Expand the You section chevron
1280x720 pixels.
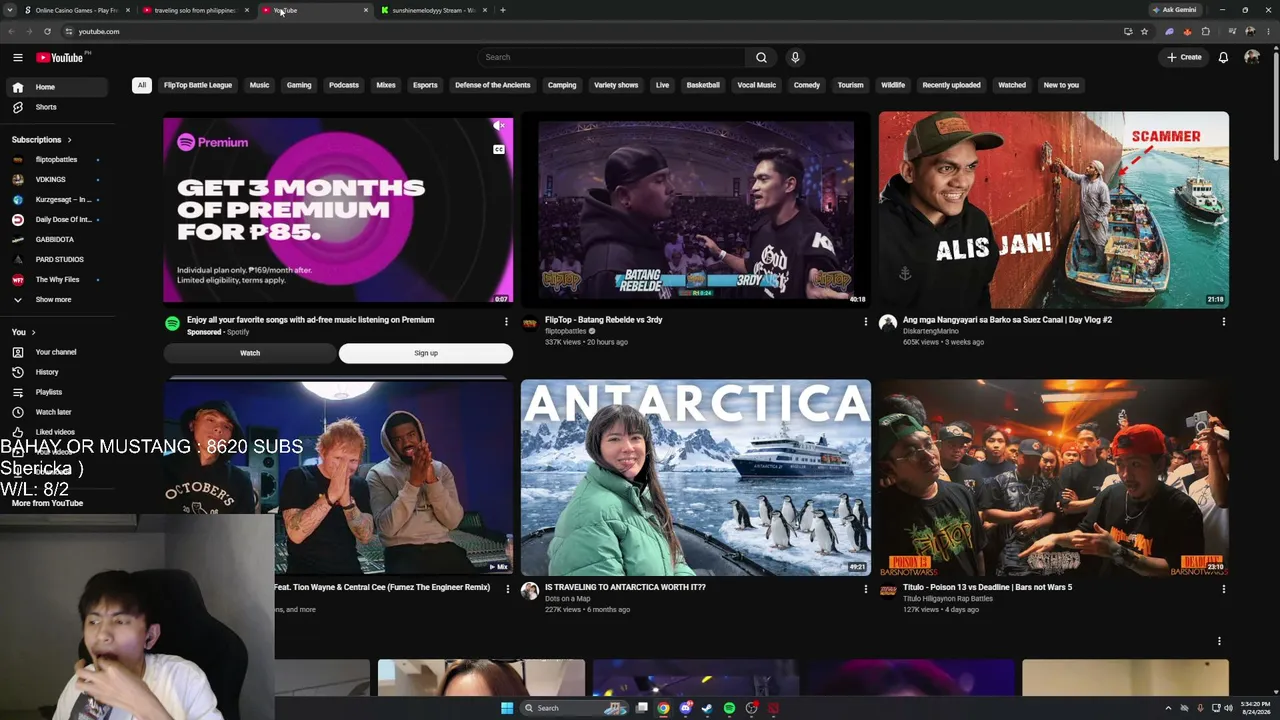33,332
